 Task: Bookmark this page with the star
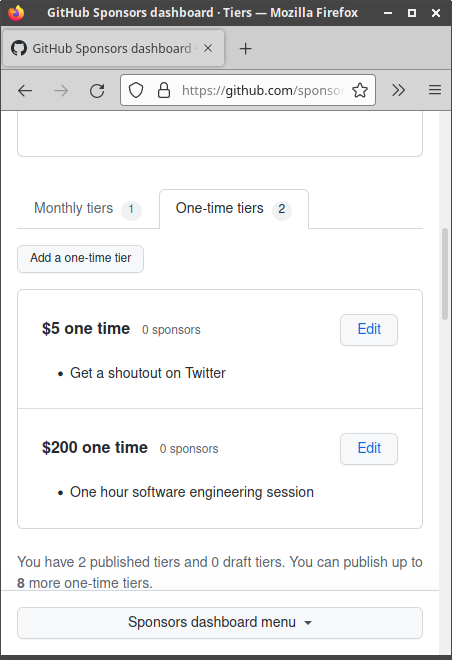[360, 90]
